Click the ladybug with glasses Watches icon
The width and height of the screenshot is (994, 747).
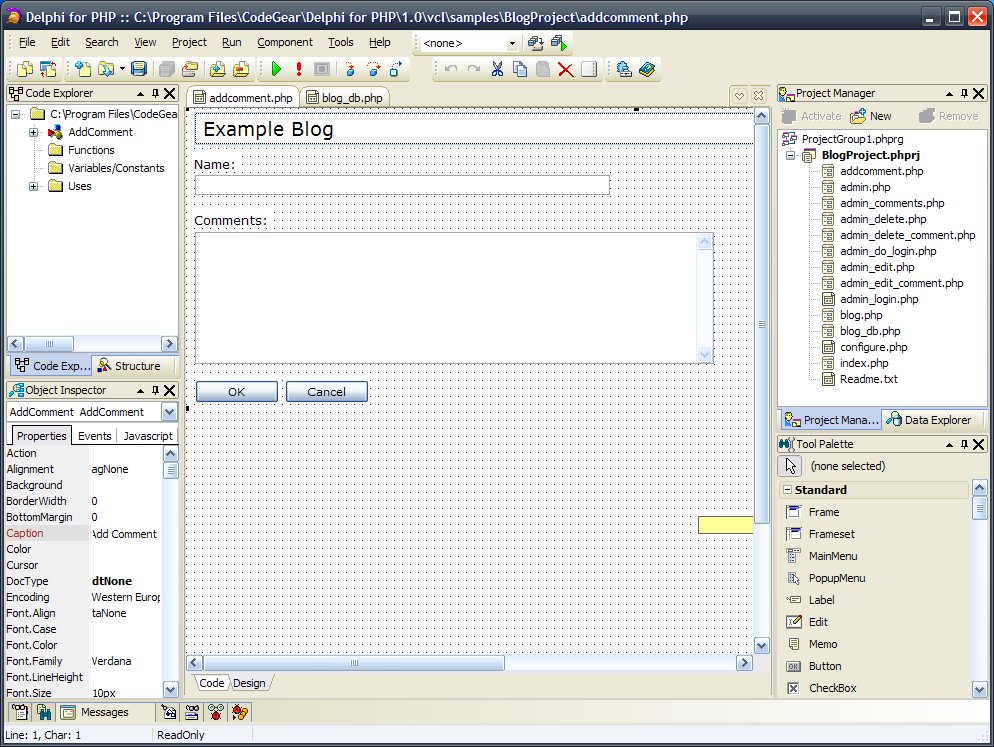coord(216,712)
